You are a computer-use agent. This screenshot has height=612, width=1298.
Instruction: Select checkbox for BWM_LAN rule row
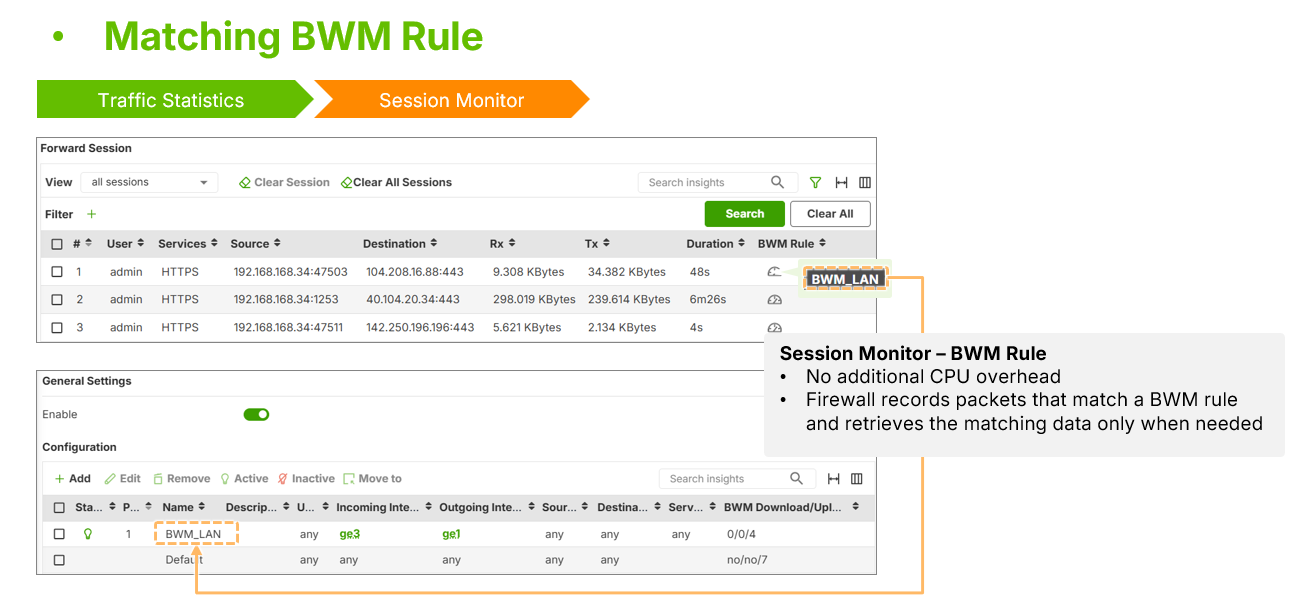click(59, 534)
